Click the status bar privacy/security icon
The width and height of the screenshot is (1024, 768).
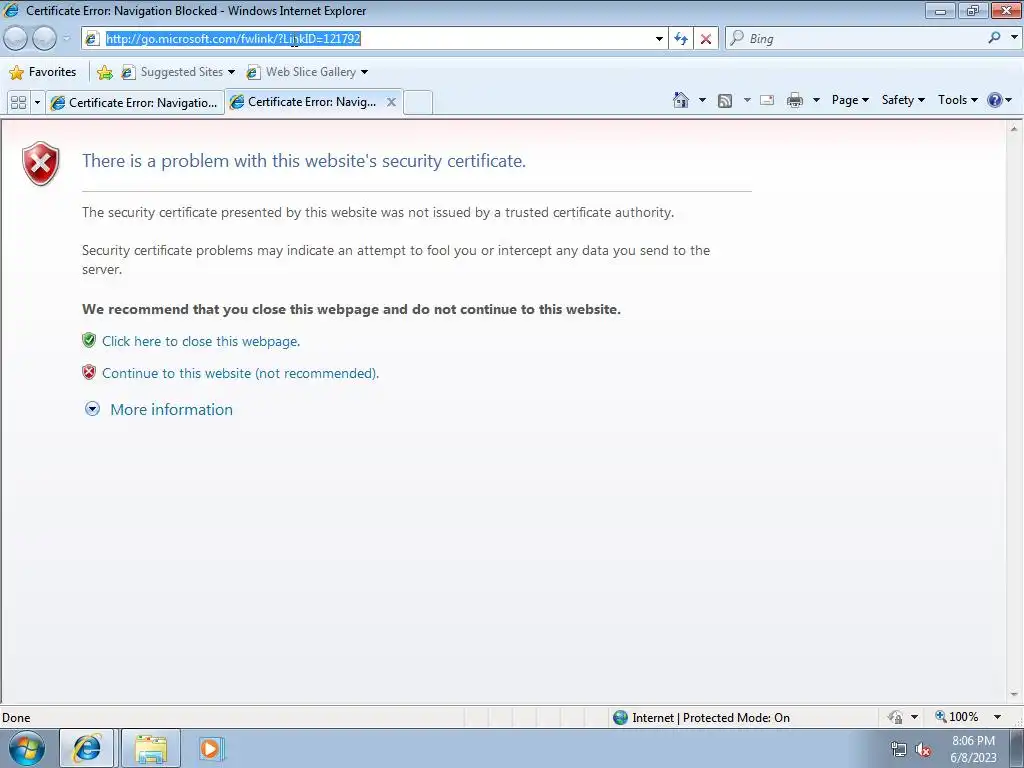tap(895, 717)
